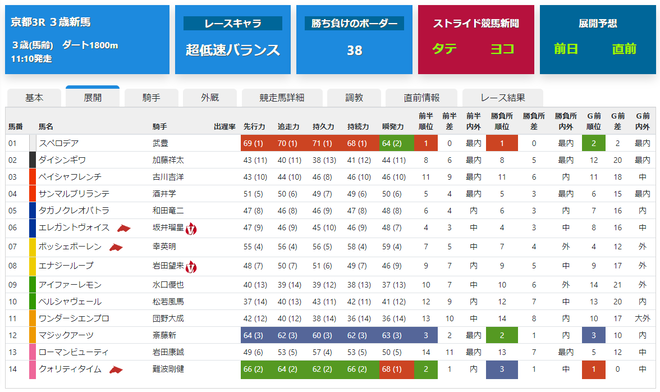The height and width of the screenshot is (392, 660).
Task: Sort by 先行力 column header
Action: [x=254, y=127]
